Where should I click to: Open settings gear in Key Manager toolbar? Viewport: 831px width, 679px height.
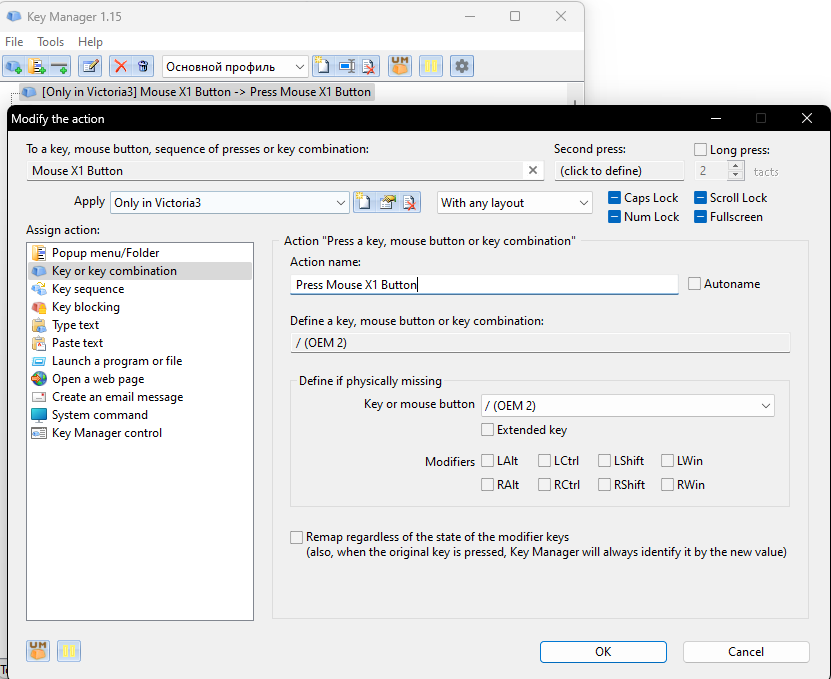(x=461, y=66)
